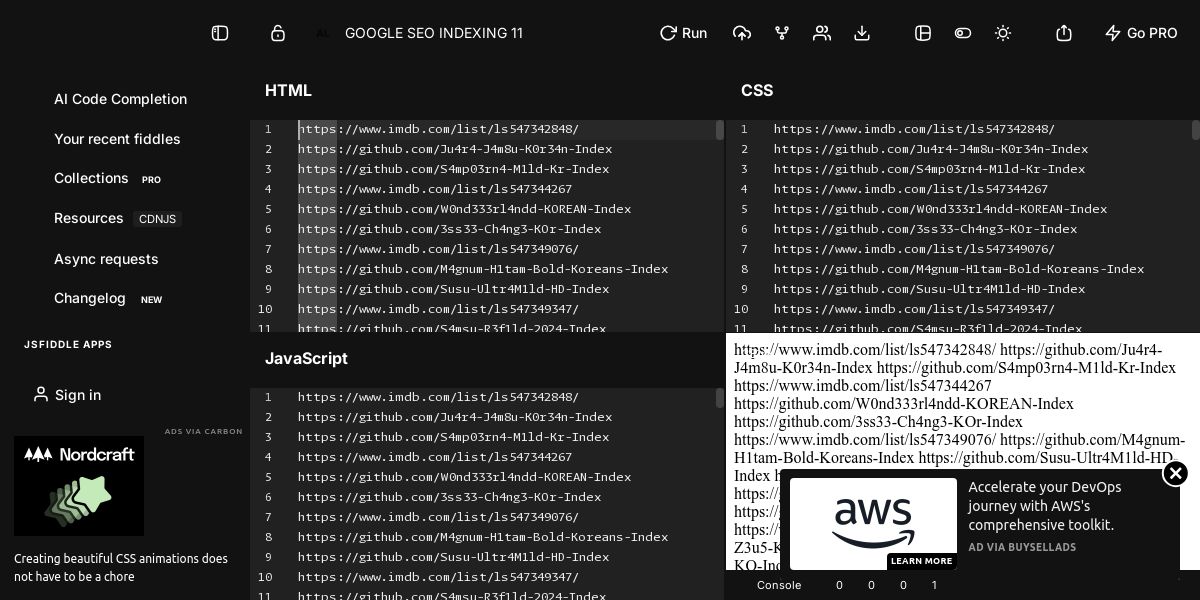The height and width of the screenshot is (600, 1200).
Task: Click CSS line 6 3ss33-Ch4ng3-KOr-Index URL
Action: (925, 229)
